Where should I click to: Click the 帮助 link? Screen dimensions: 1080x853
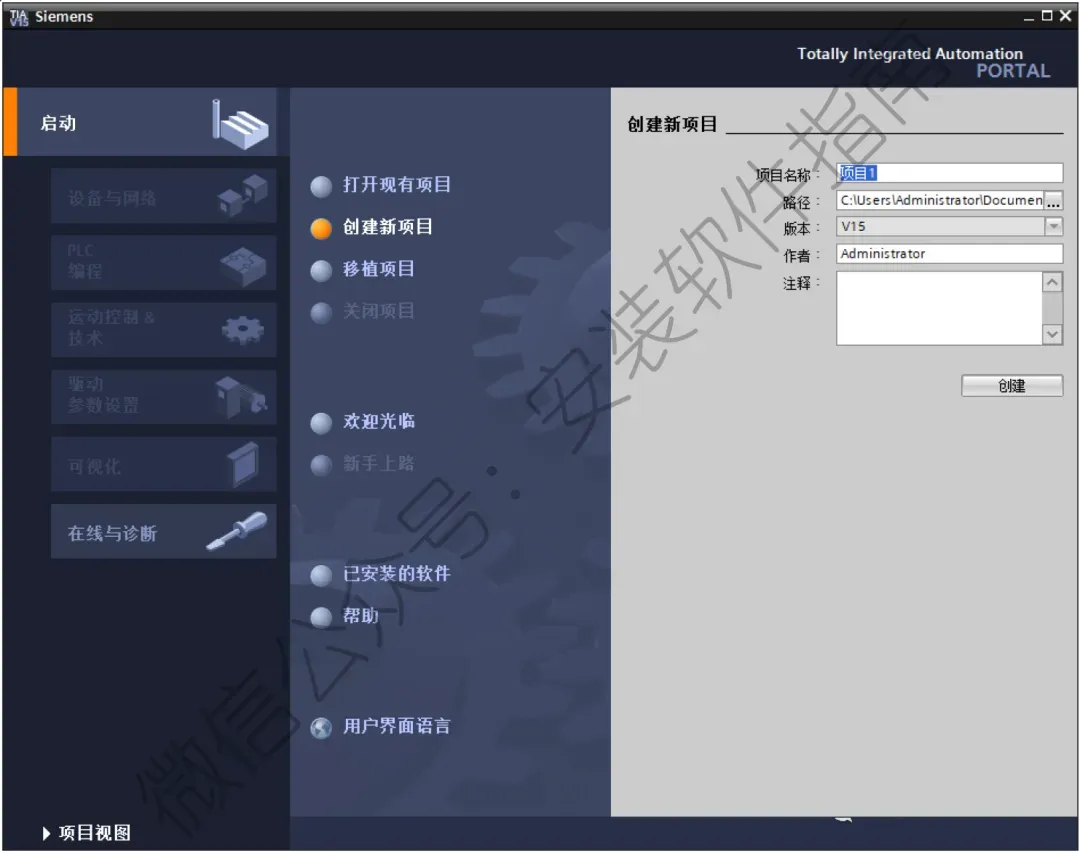(x=361, y=615)
